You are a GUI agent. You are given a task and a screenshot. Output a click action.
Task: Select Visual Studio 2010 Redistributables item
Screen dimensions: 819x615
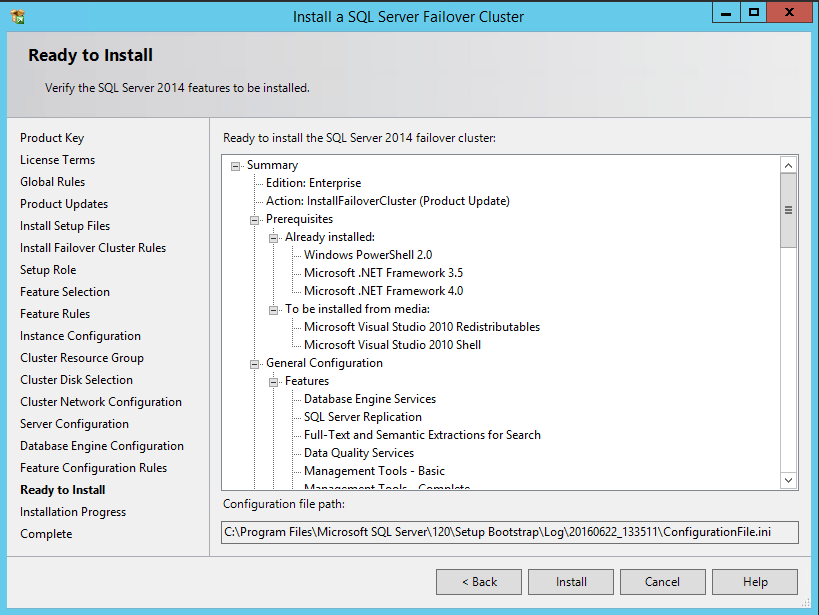coord(422,327)
